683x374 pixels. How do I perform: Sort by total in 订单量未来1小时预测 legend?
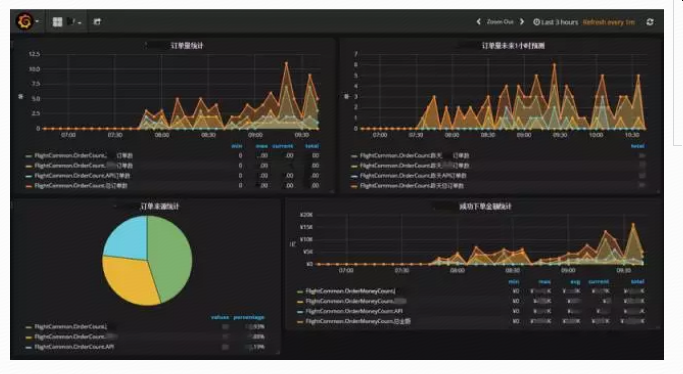[x=638, y=146]
